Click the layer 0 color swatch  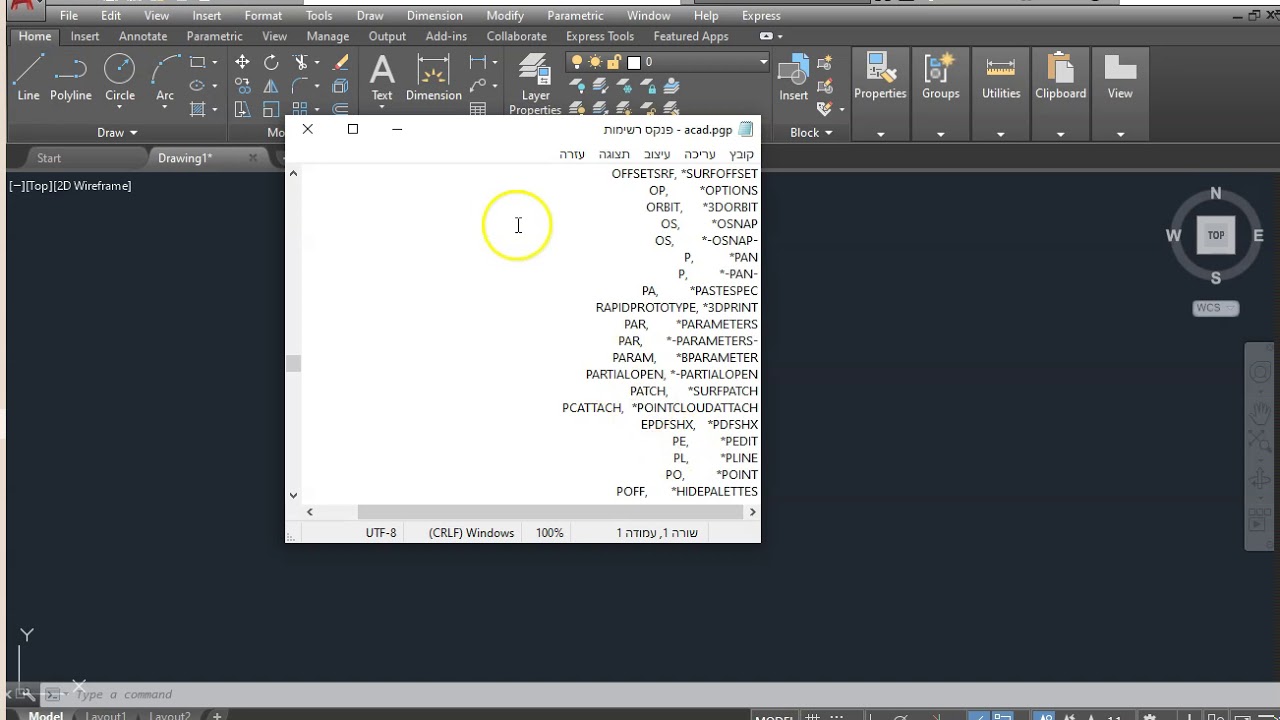coord(634,62)
